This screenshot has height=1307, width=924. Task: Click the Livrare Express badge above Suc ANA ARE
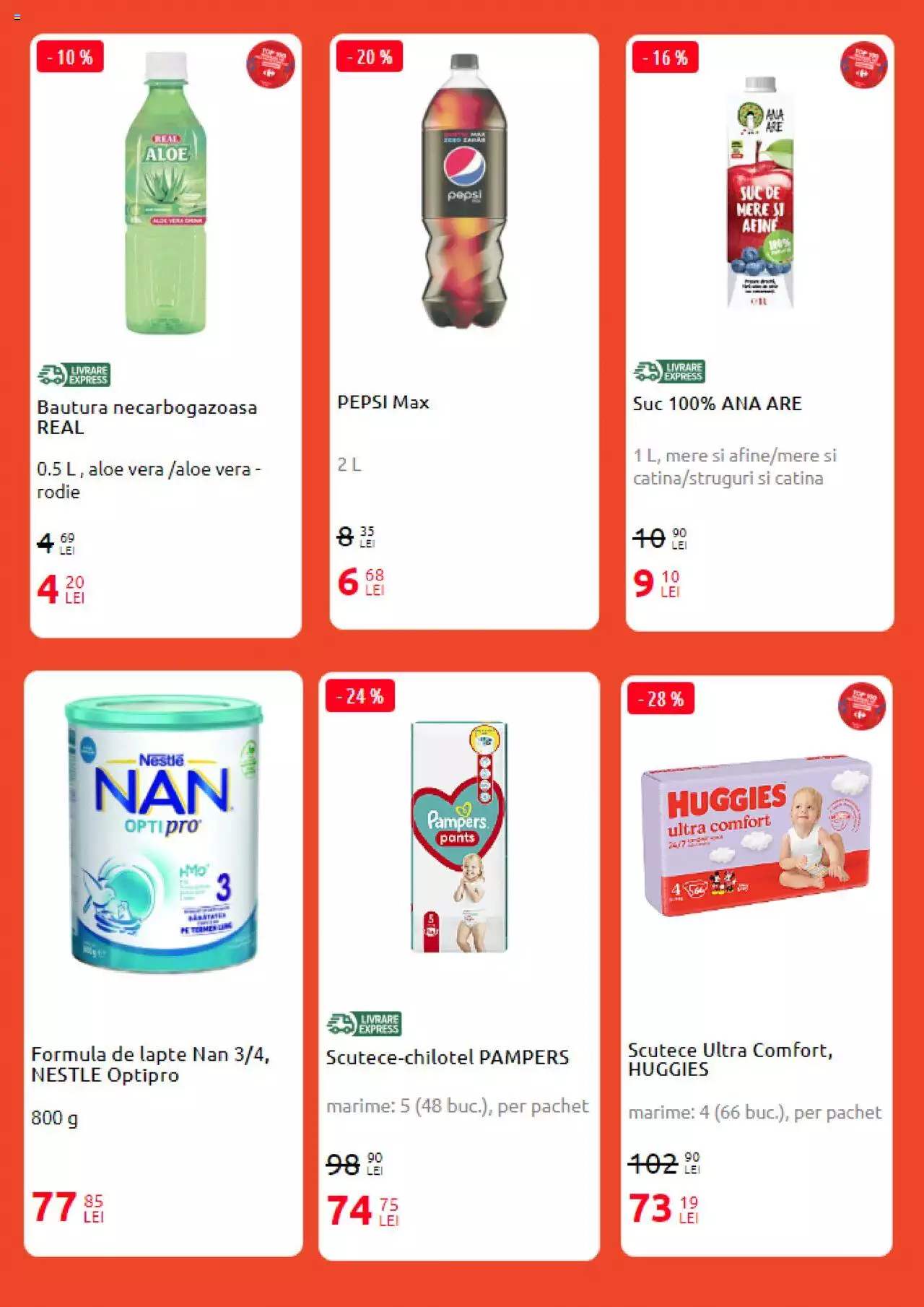click(x=669, y=371)
